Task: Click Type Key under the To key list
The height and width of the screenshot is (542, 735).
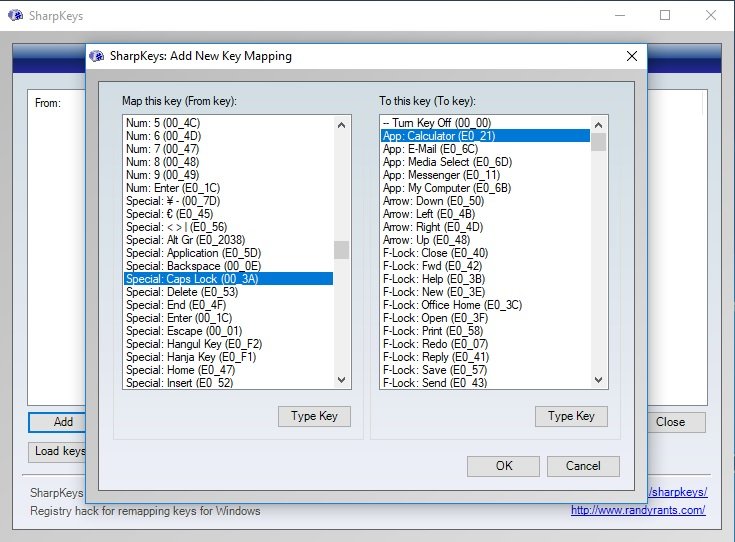Action: click(x=571, y=416)
